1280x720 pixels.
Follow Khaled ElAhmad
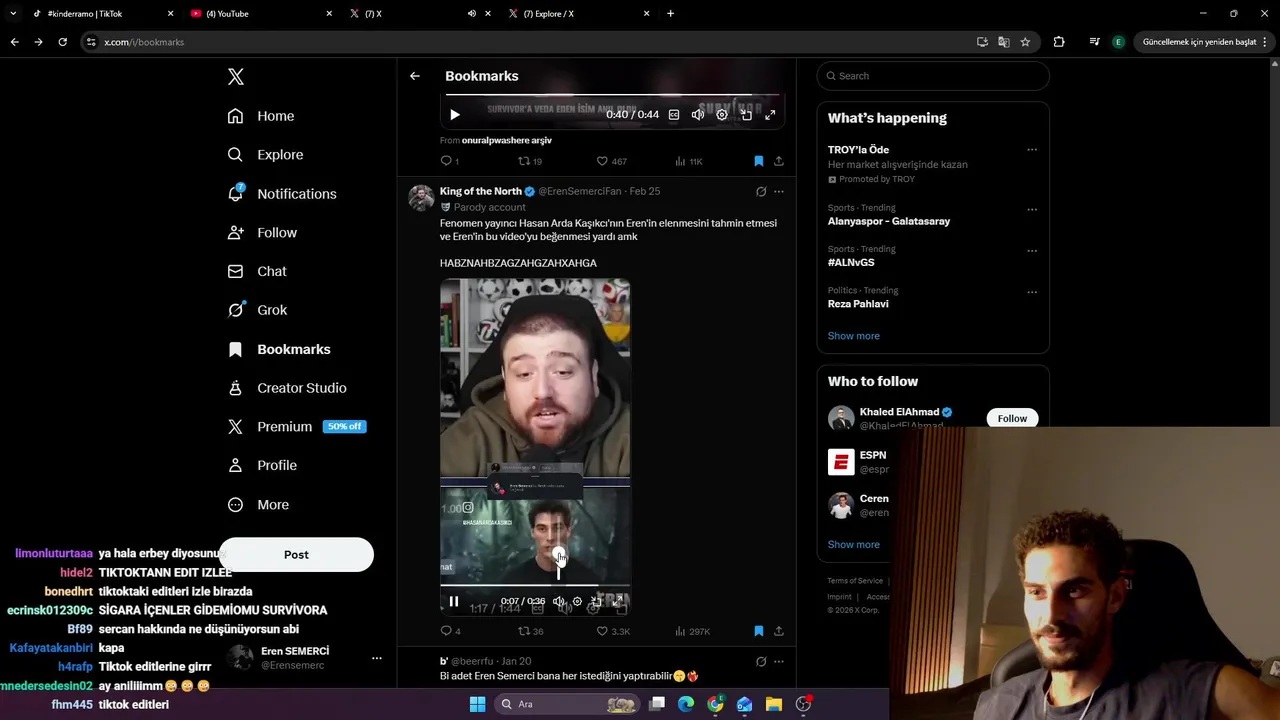point(1012,418)
